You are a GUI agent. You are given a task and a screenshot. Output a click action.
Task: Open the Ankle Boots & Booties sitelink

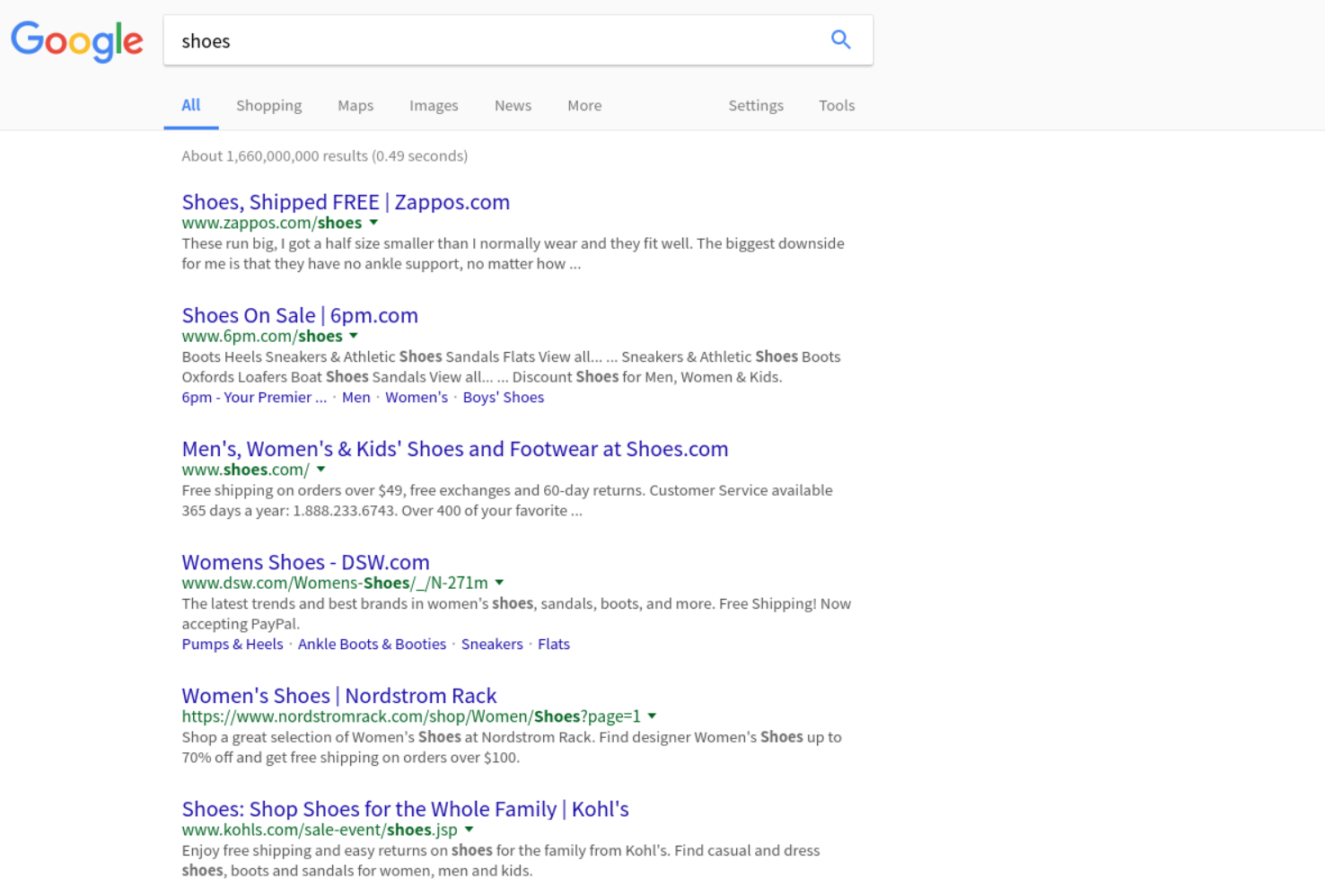coord(372,644)
